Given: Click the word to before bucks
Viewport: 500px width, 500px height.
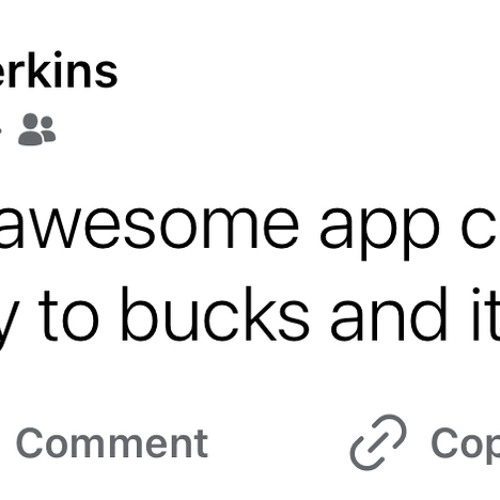Looking at the screenshot, I should click(x=69, y=316).
